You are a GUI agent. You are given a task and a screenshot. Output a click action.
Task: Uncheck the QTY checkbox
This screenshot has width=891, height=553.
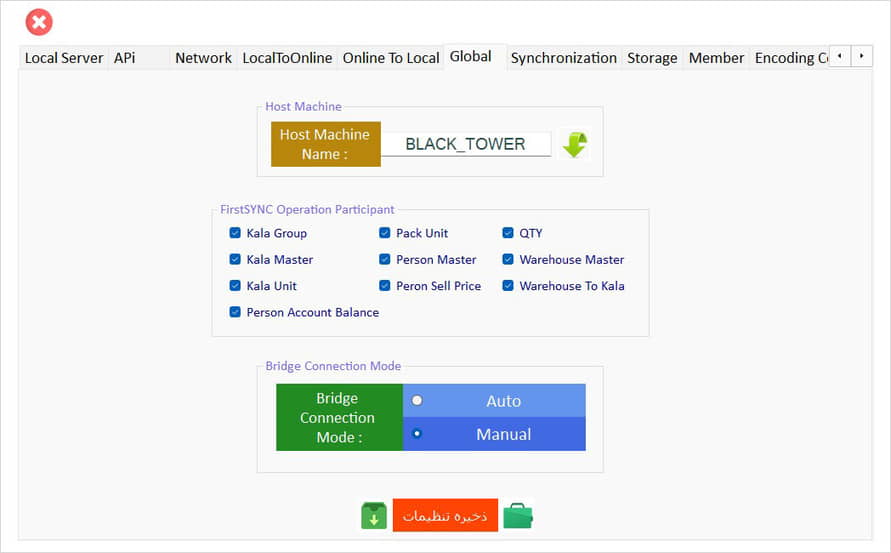tap(509, 233)
